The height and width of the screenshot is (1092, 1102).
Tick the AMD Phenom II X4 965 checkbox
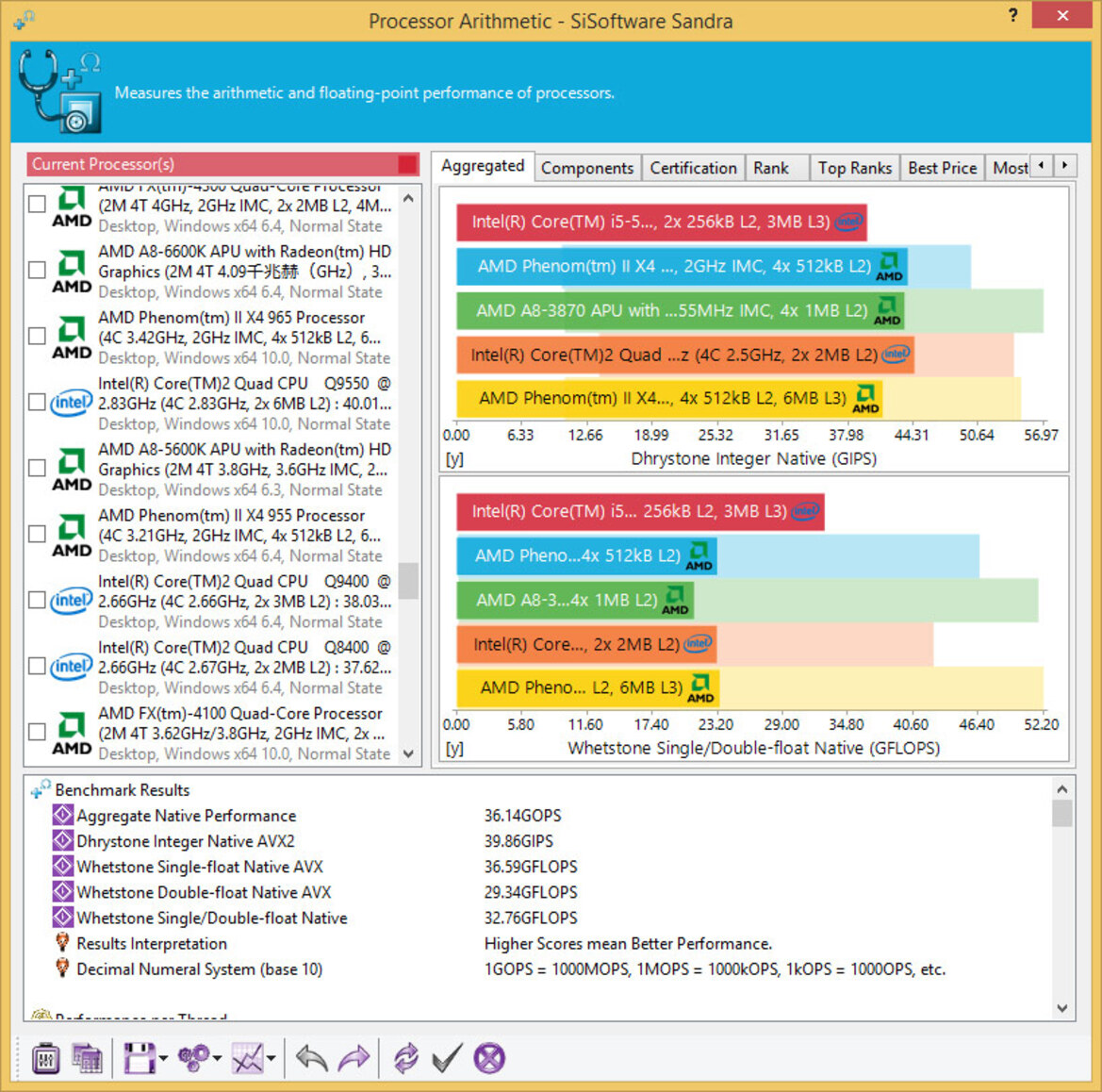[x=38, y=336]
